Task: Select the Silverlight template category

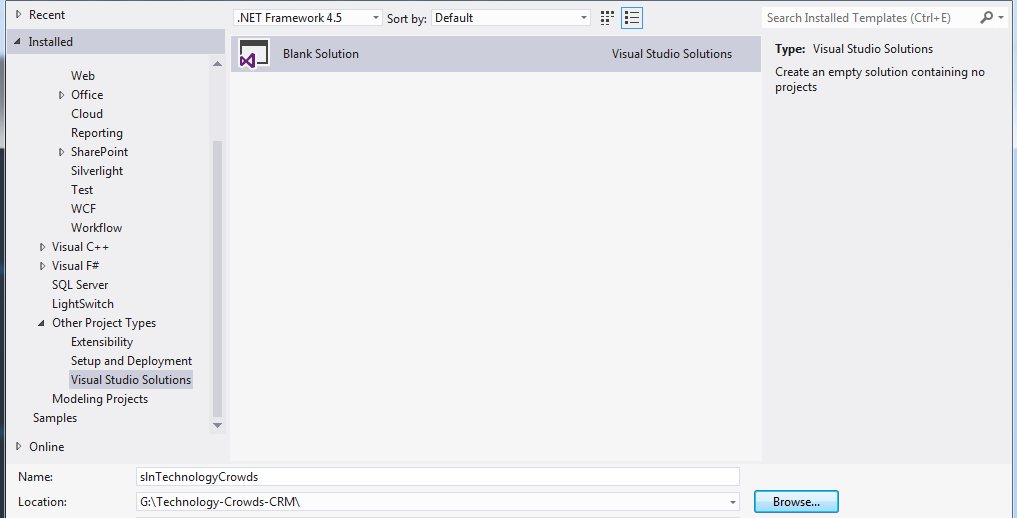Action: (x=97, y=171)
